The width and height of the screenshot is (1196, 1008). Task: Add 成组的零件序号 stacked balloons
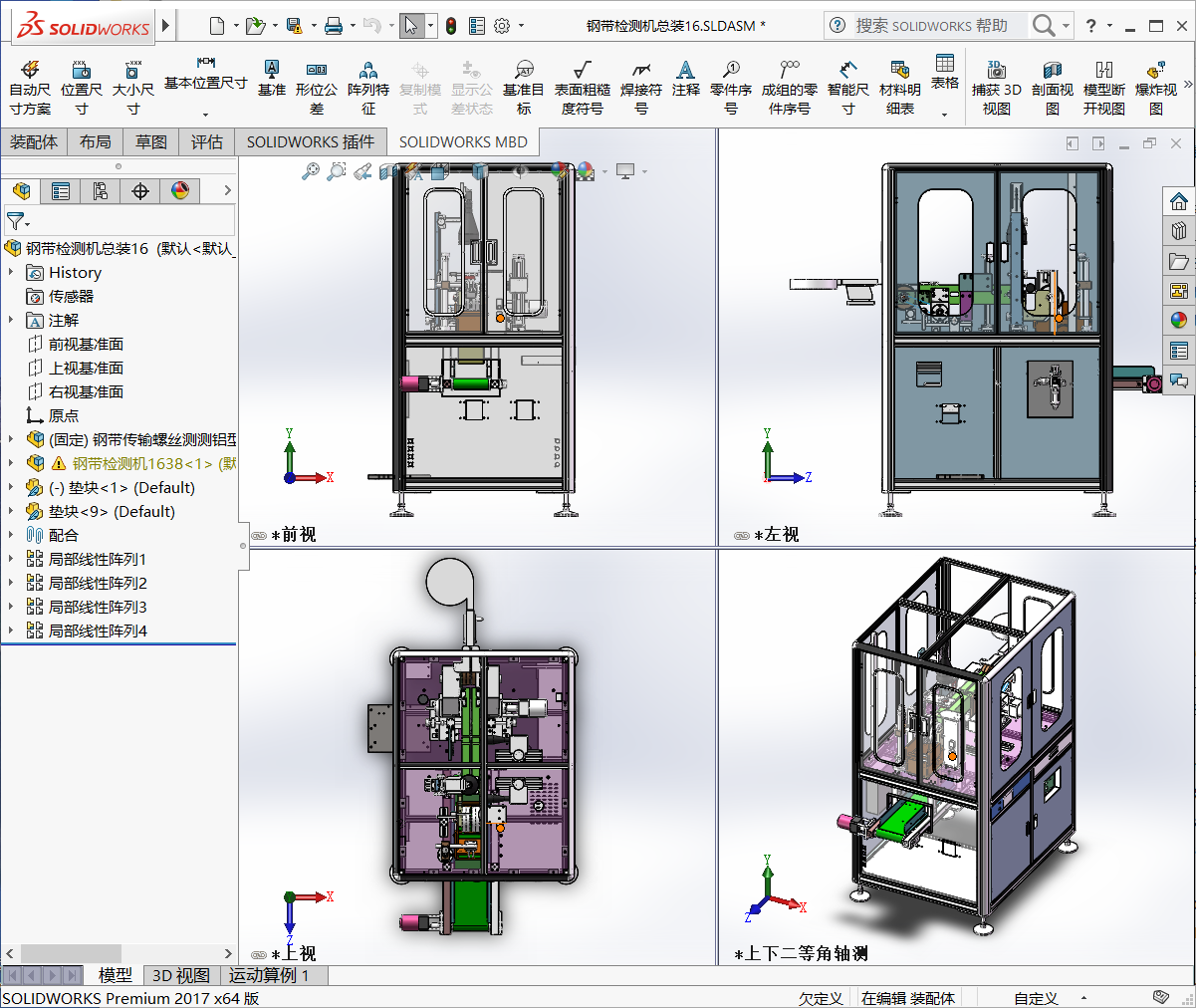[x=790, y=87]
